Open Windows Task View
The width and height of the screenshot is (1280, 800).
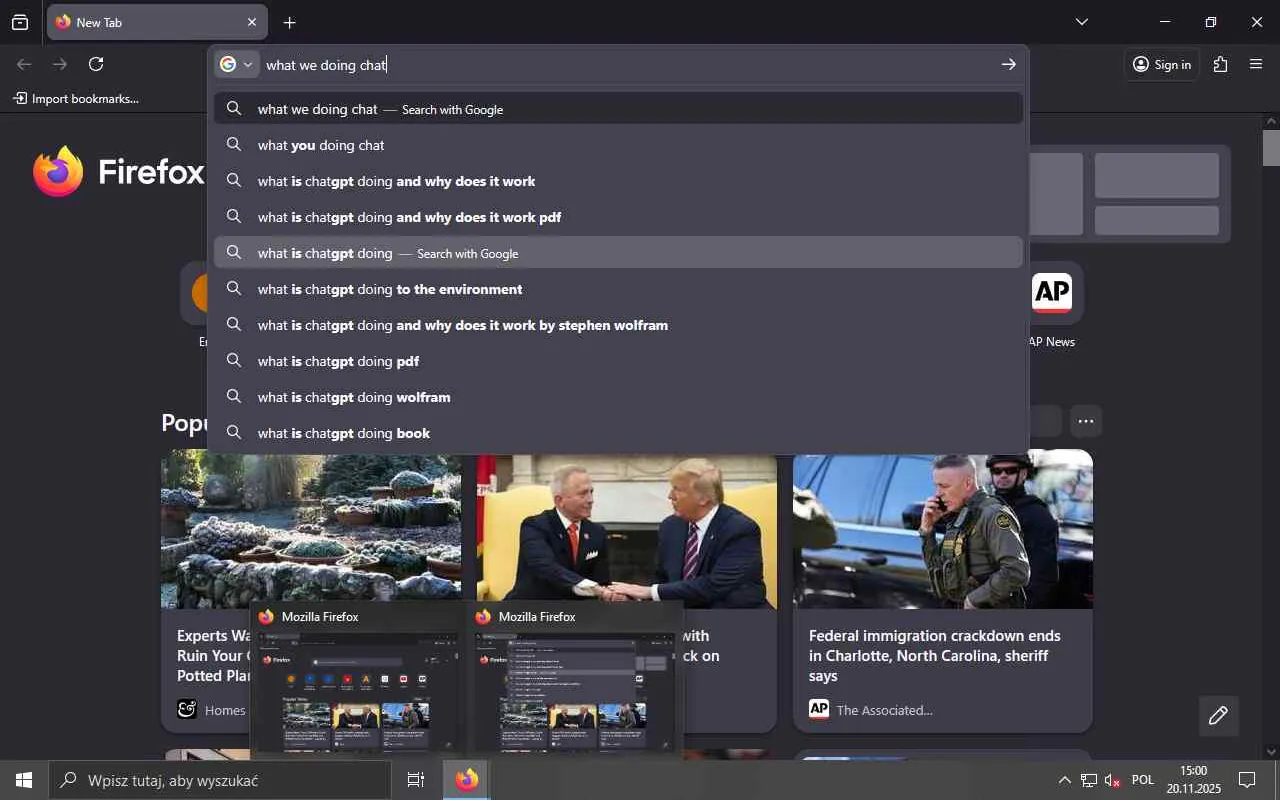[x=416, y=780]
